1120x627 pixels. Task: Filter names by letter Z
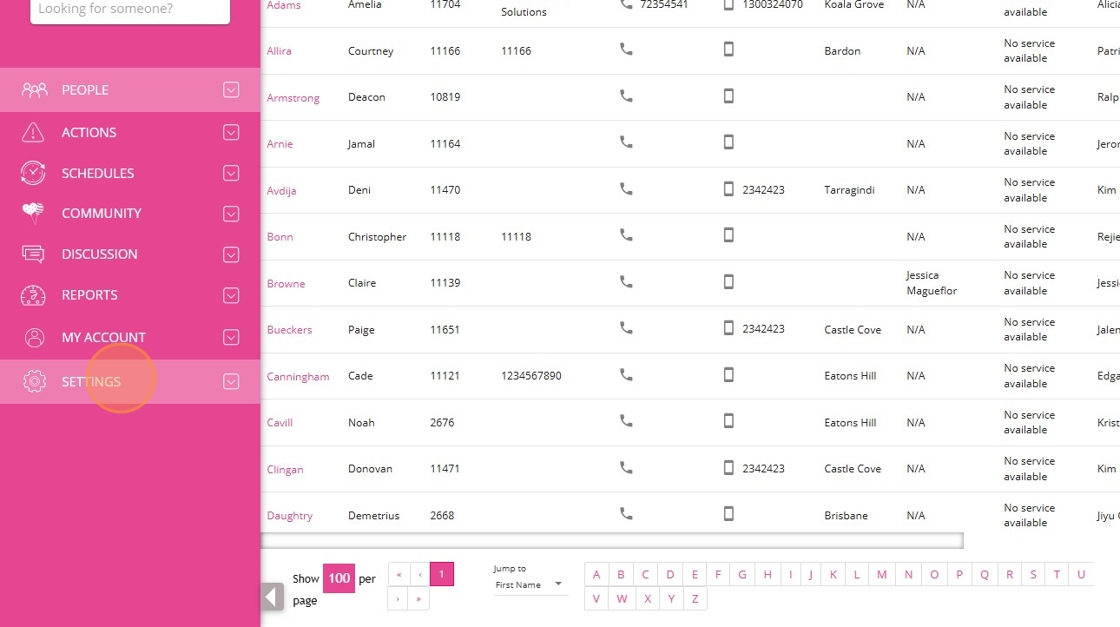tap(694, 598)
